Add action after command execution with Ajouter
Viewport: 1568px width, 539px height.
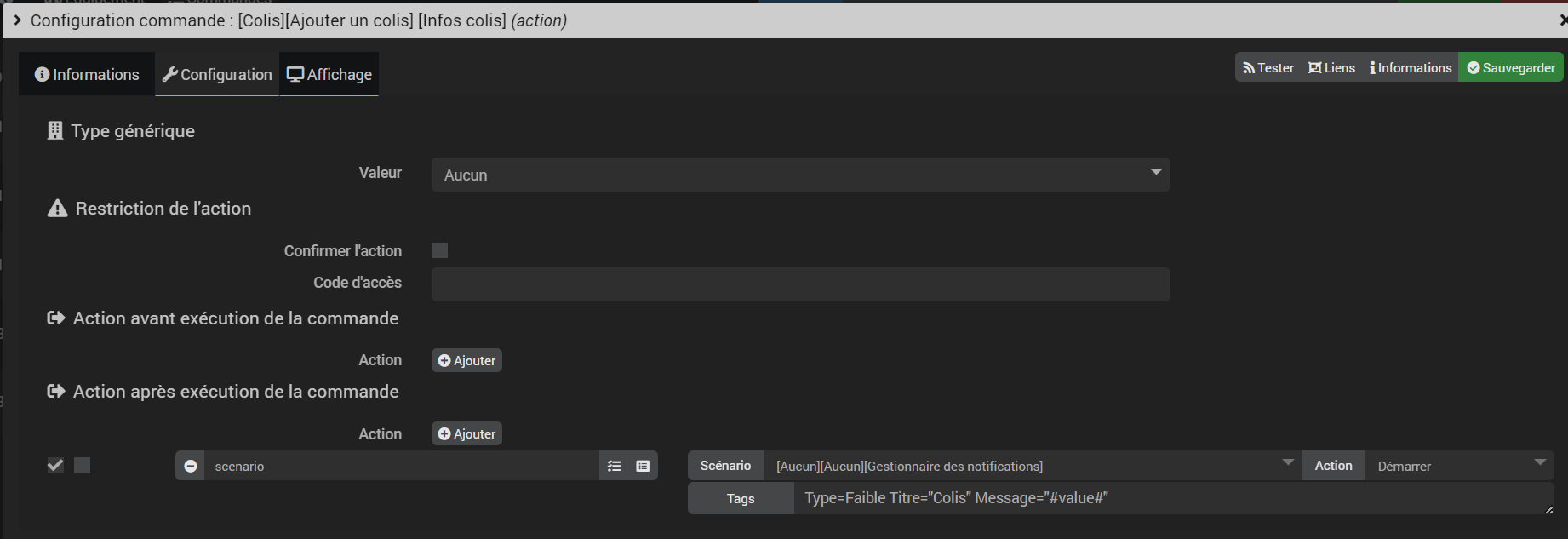[x=466, y=434]
